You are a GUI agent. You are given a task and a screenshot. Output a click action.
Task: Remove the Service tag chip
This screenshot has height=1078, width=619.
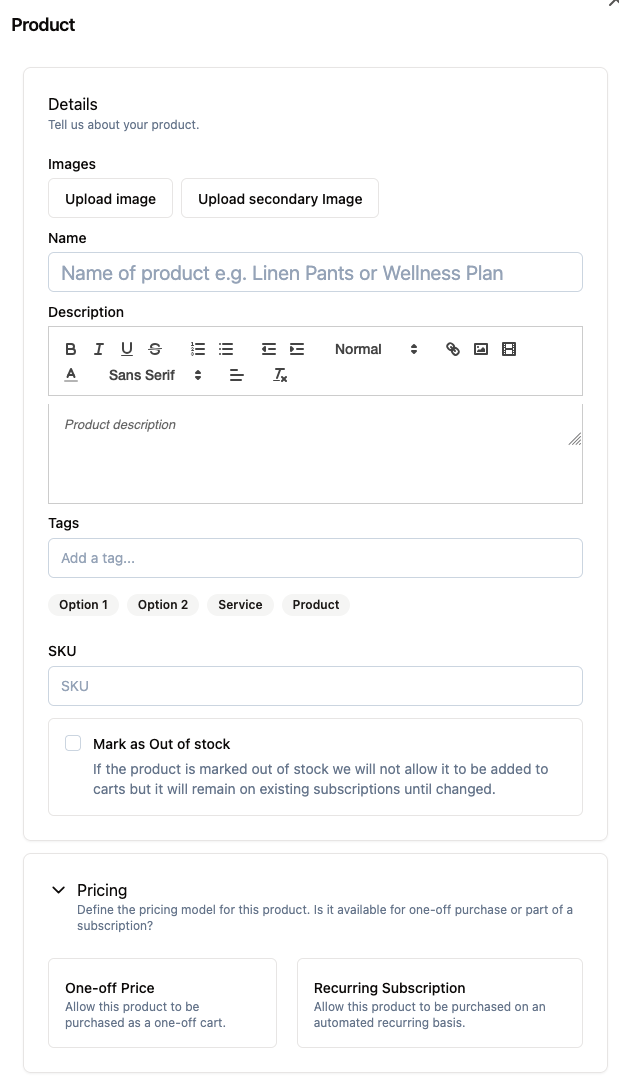(x=240, y=604)
